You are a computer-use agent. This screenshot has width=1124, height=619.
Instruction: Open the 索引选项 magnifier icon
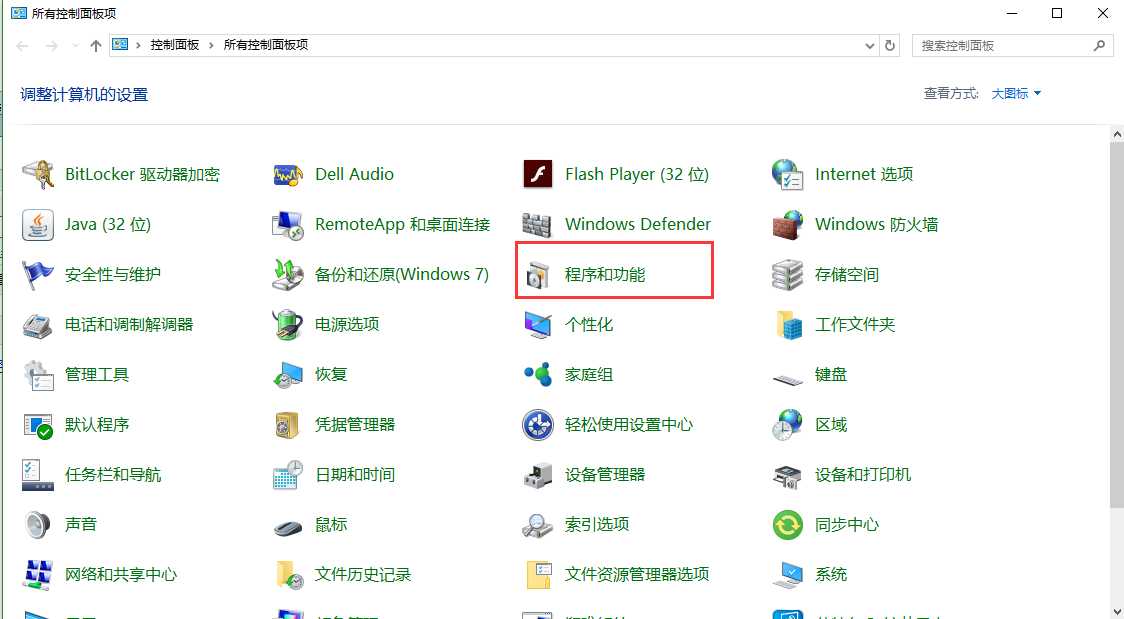pos(538,525)
